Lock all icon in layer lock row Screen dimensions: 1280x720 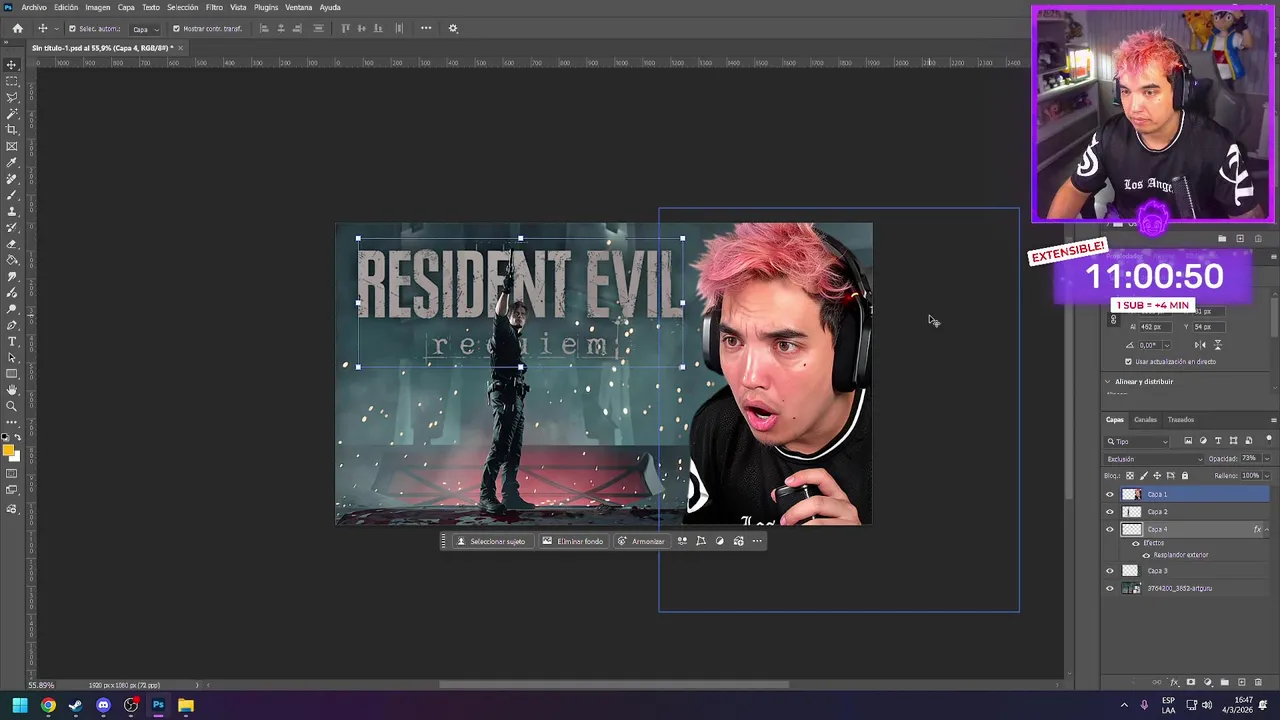click(x=1185, y=476)
